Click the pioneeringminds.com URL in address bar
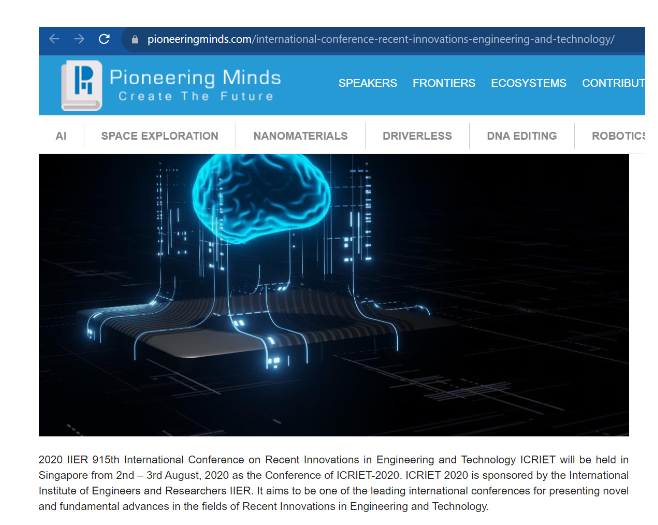The image size is (658, 525). (x=381, y=39)
